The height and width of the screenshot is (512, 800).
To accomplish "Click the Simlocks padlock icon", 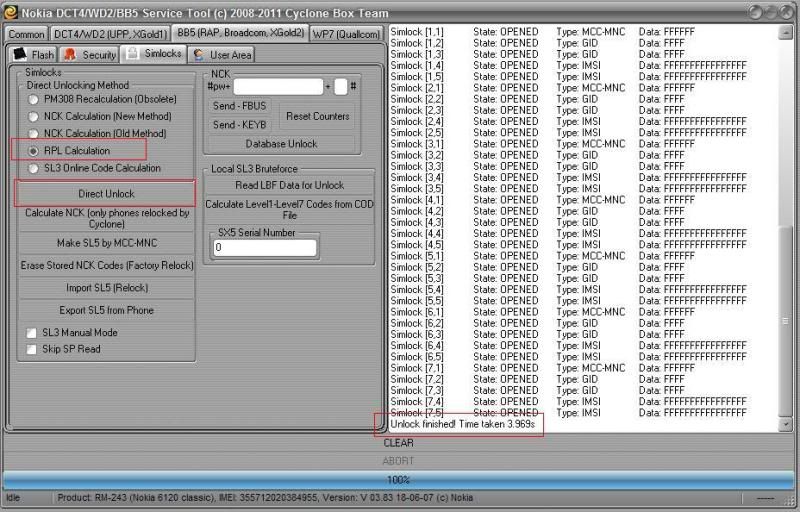I will coord(132,53).
